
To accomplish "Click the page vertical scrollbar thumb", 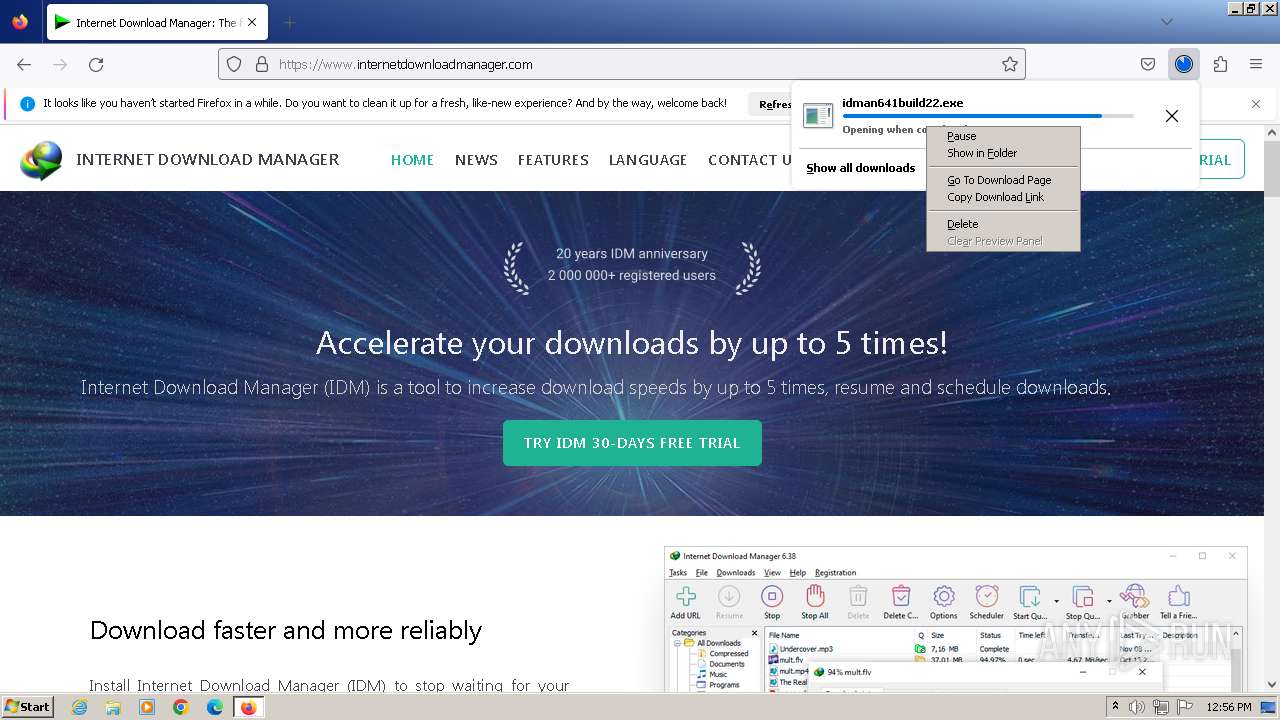I will (1271, 170).
